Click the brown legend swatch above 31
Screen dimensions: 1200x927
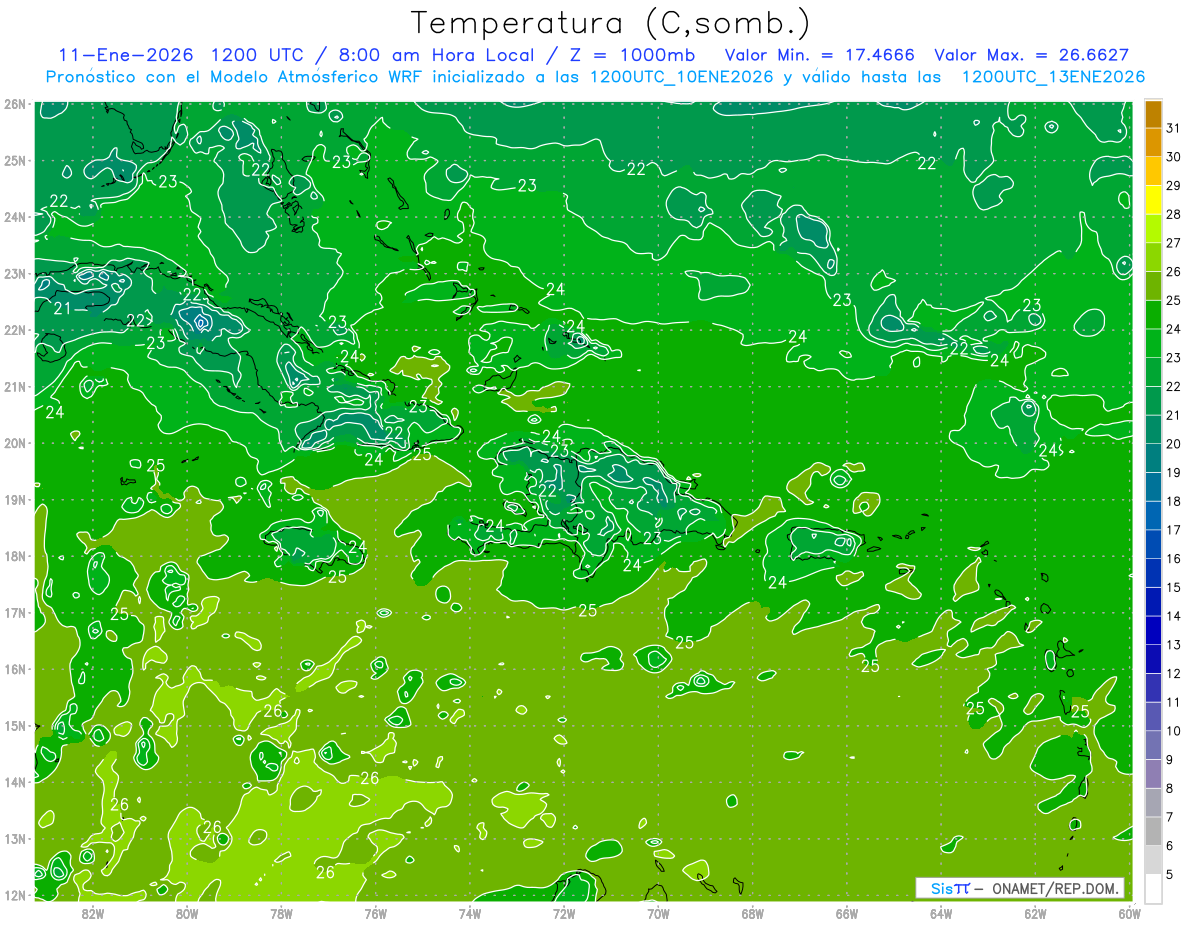(1153, 114)
